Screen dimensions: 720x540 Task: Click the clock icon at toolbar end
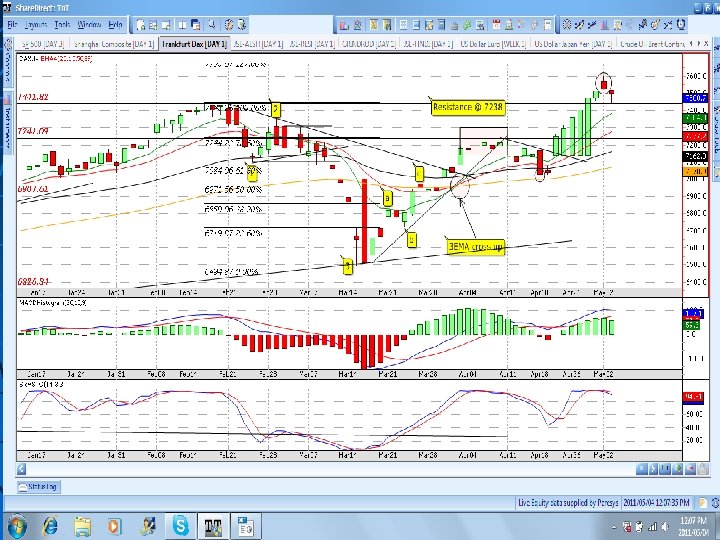click(681, 25)
